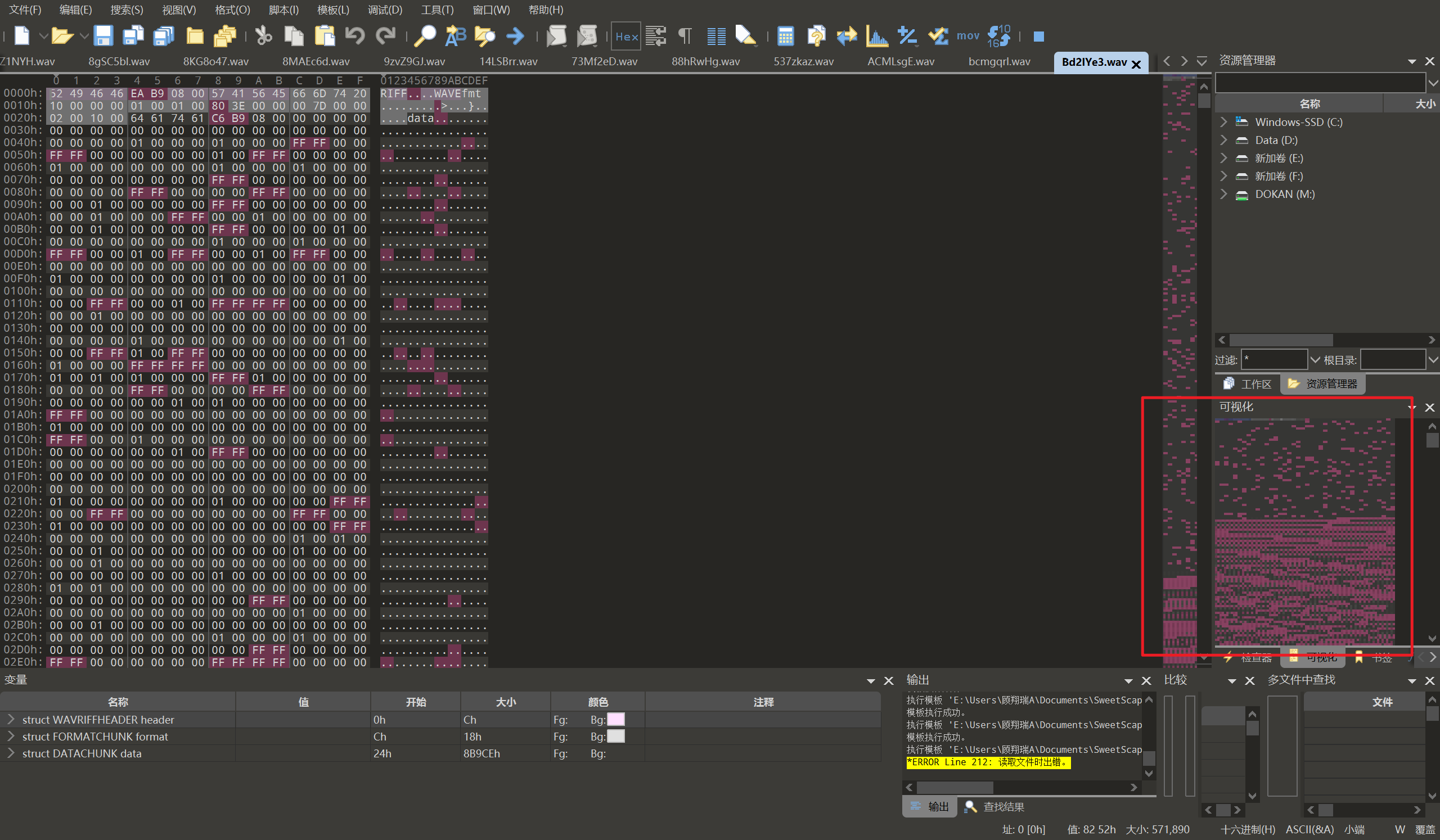Open dropdown arrow next to New file
Screen dimensions: 1440x840
click(43, 36)
